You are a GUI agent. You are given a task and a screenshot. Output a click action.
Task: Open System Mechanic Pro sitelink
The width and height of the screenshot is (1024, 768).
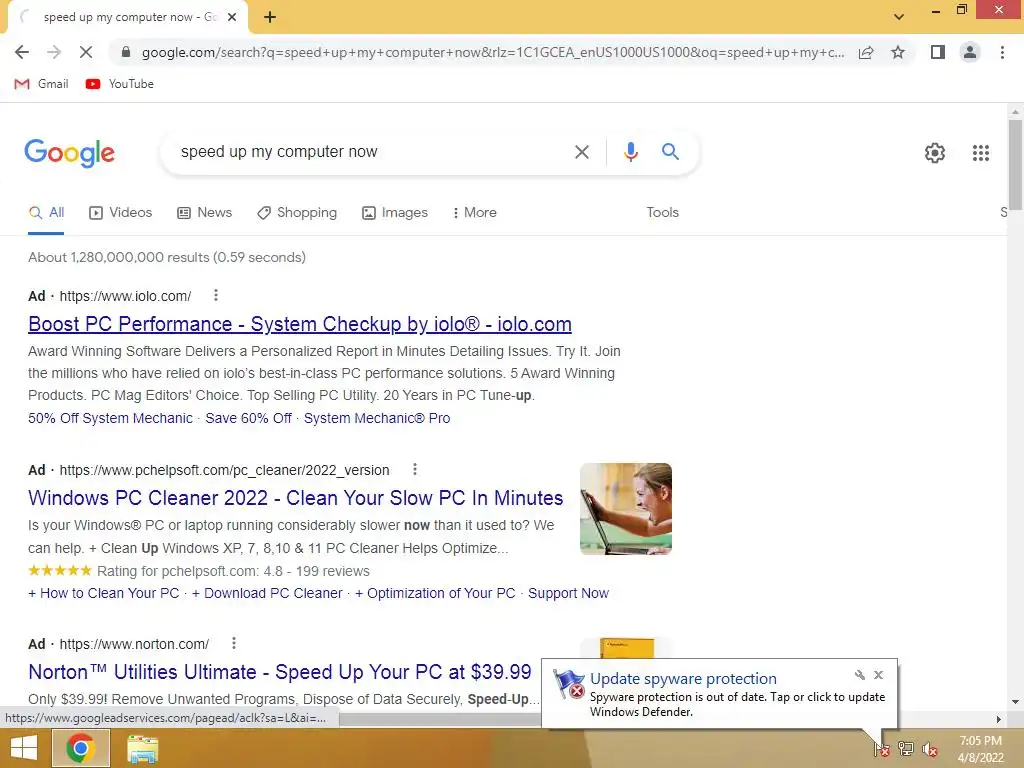click(377, 418)
